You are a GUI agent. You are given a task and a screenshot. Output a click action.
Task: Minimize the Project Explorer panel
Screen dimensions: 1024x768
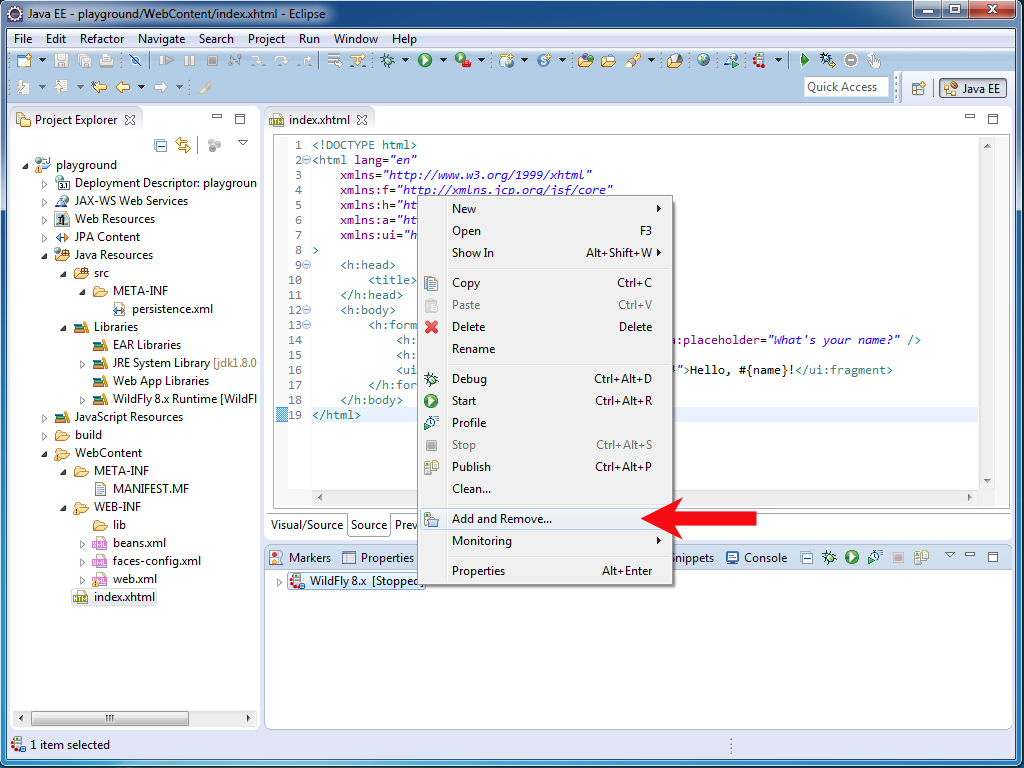click(x=217, y=117)
